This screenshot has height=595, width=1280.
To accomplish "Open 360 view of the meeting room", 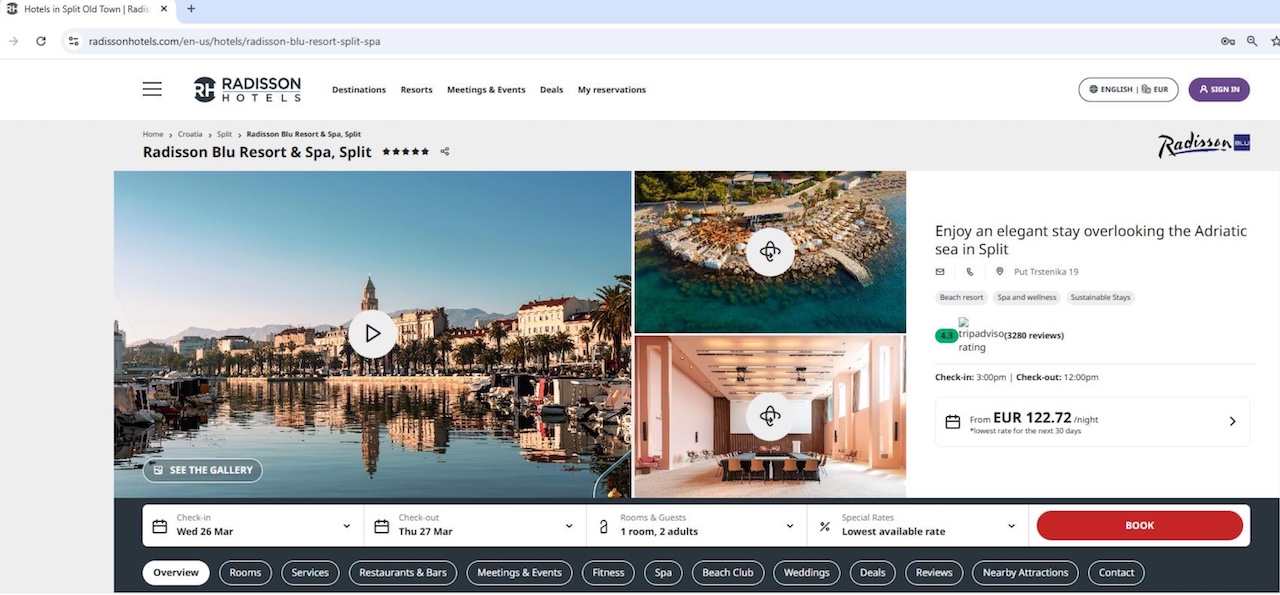I will click(x=769, y=415).
